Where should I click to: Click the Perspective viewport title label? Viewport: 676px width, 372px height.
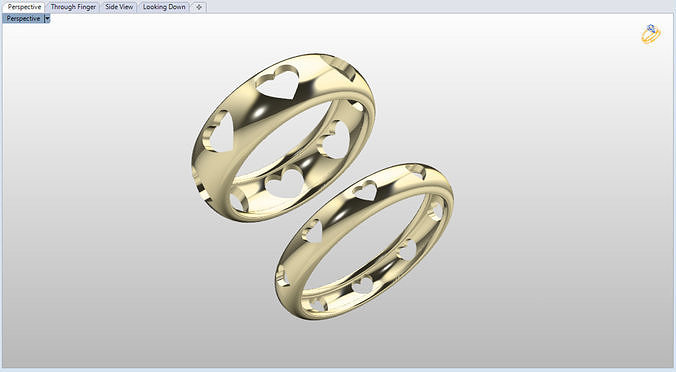(23, 19)
